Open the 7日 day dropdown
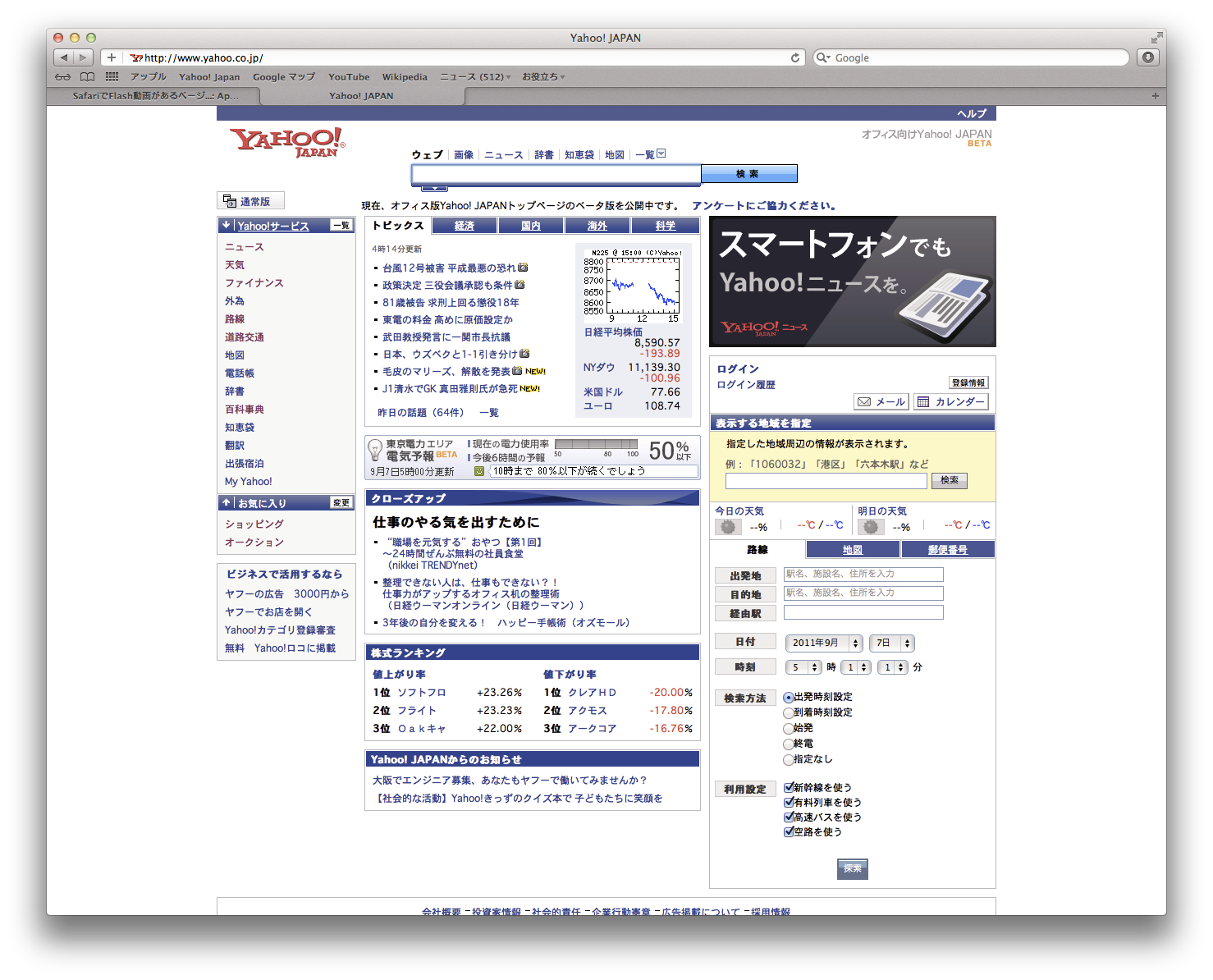This screenshot has width=1213, height=980. (x=894, y=643)
